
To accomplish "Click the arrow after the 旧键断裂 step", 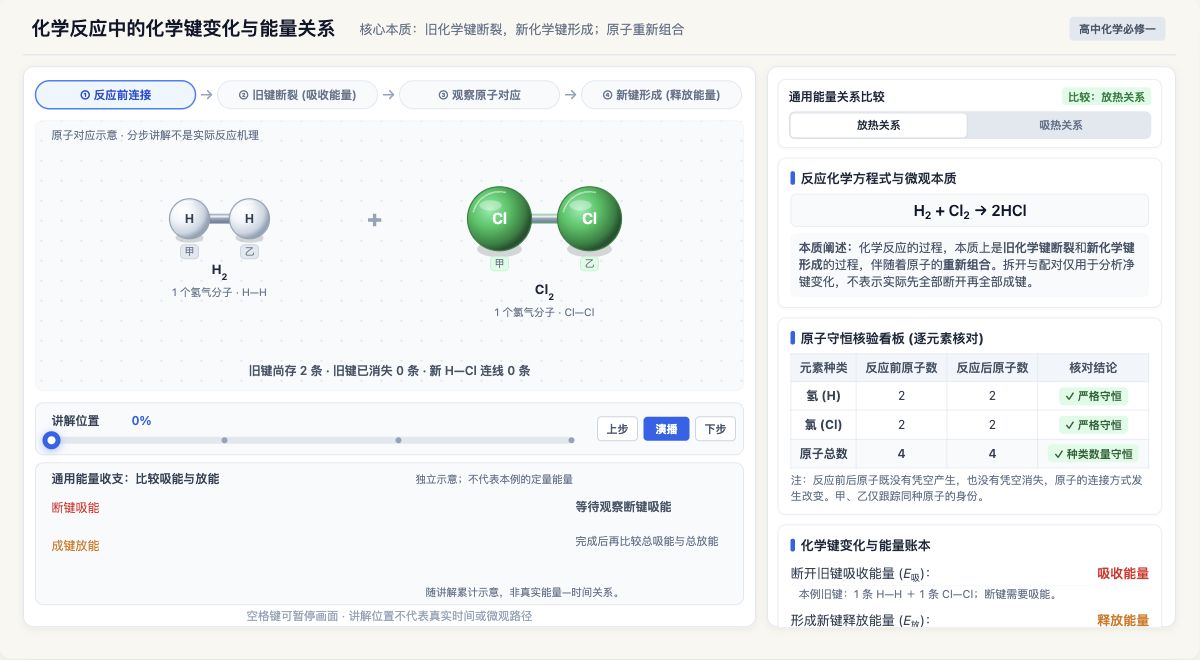I will click(389, 95).
